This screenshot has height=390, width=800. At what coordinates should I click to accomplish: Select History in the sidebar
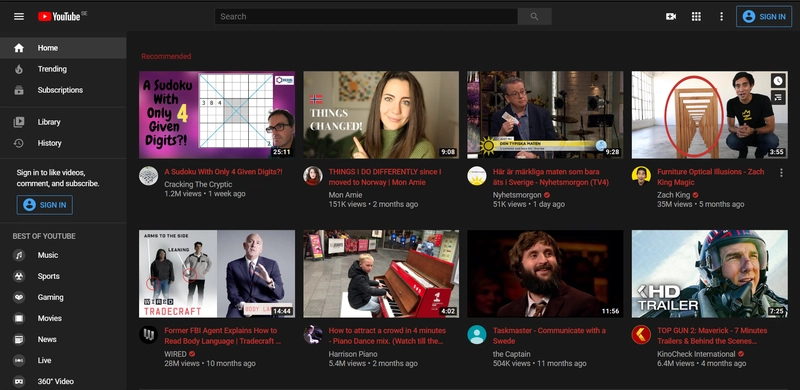tap(63, 143)
